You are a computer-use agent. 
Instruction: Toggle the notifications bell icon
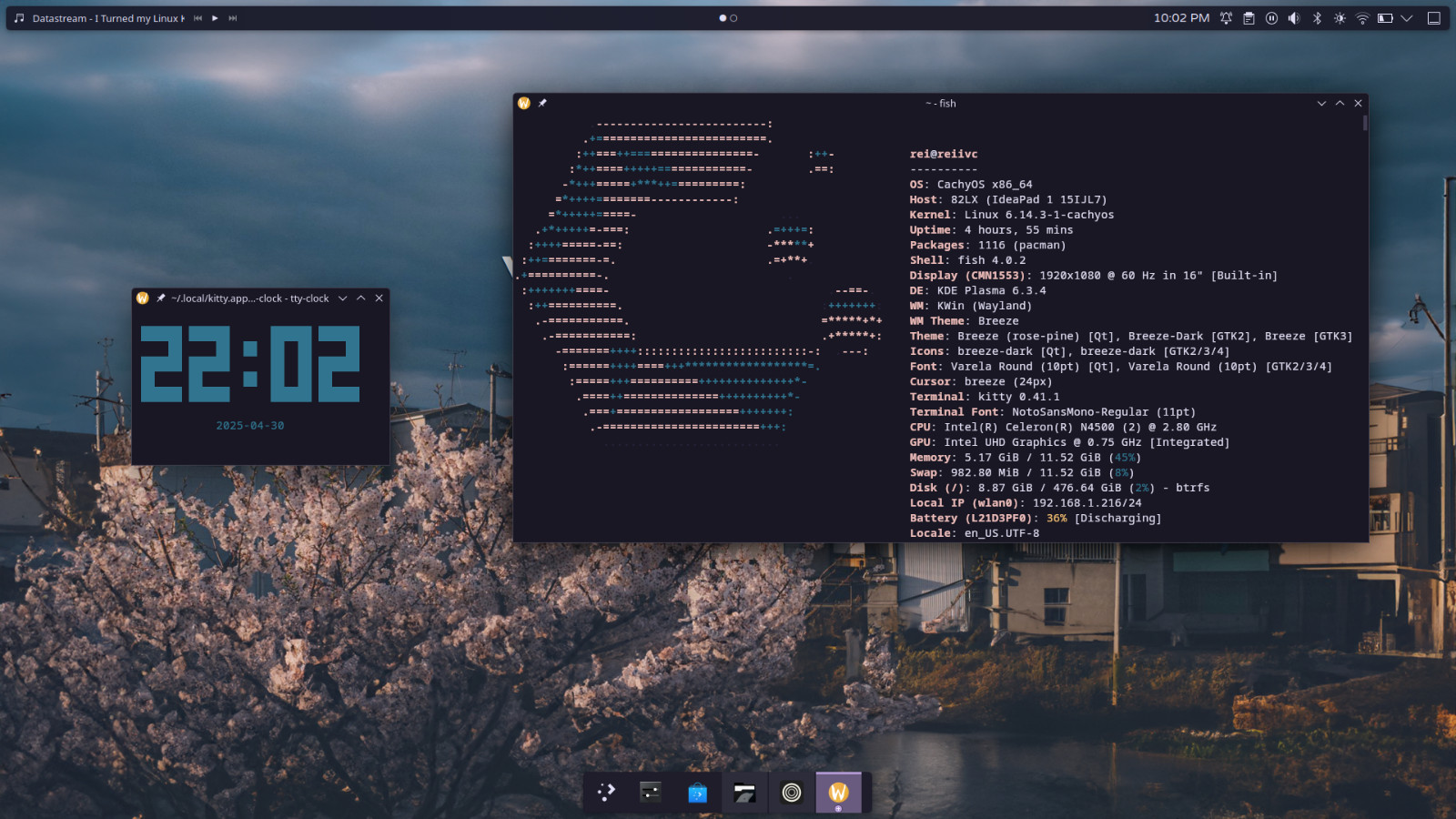click(x=1226, y=18)
